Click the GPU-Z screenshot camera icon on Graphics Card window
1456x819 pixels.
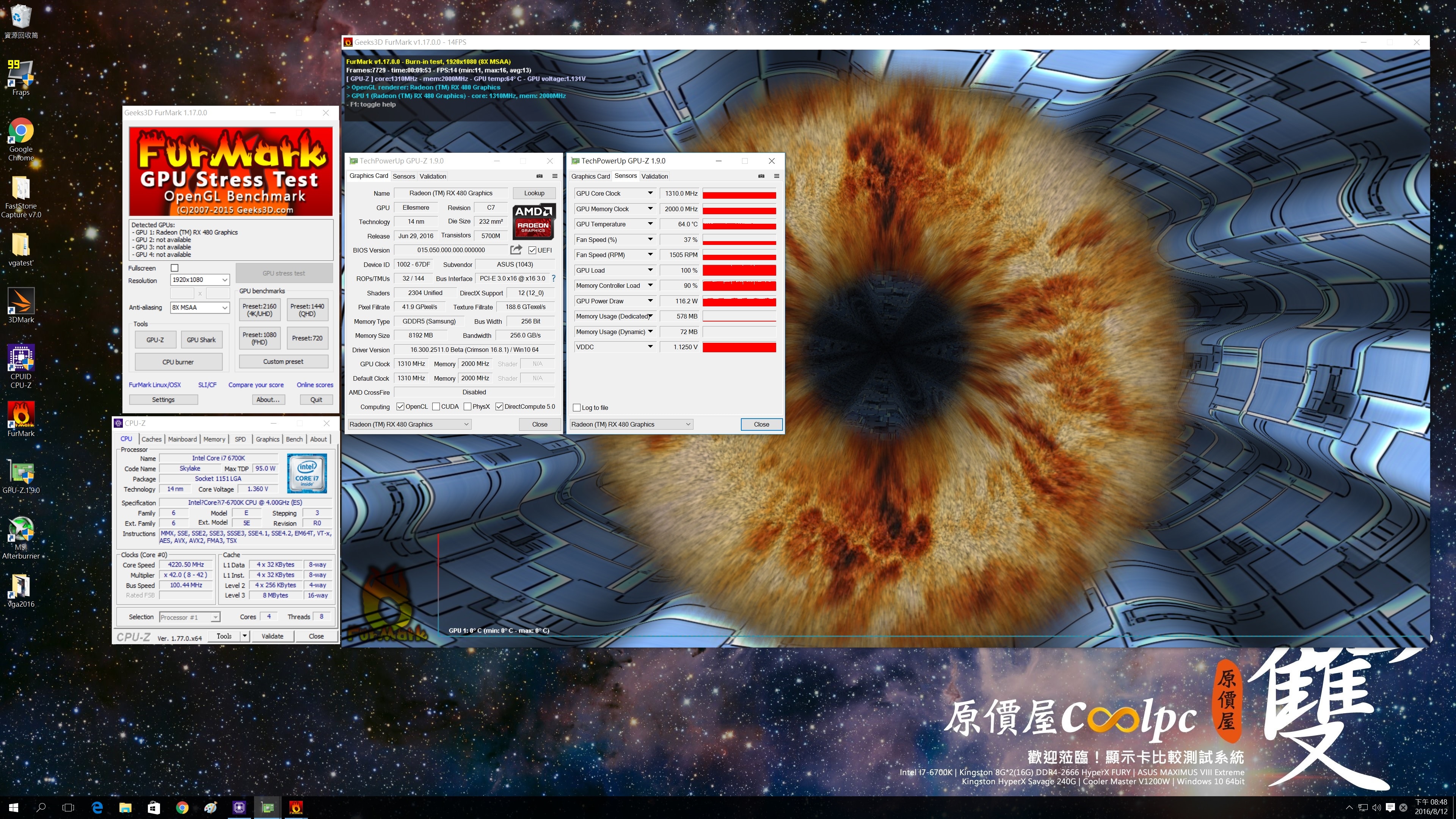pos(539,176)
